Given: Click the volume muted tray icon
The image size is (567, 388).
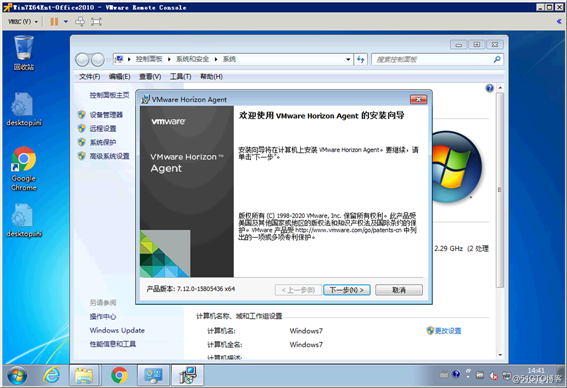Looking at the screenshot, I should [494, 376].
